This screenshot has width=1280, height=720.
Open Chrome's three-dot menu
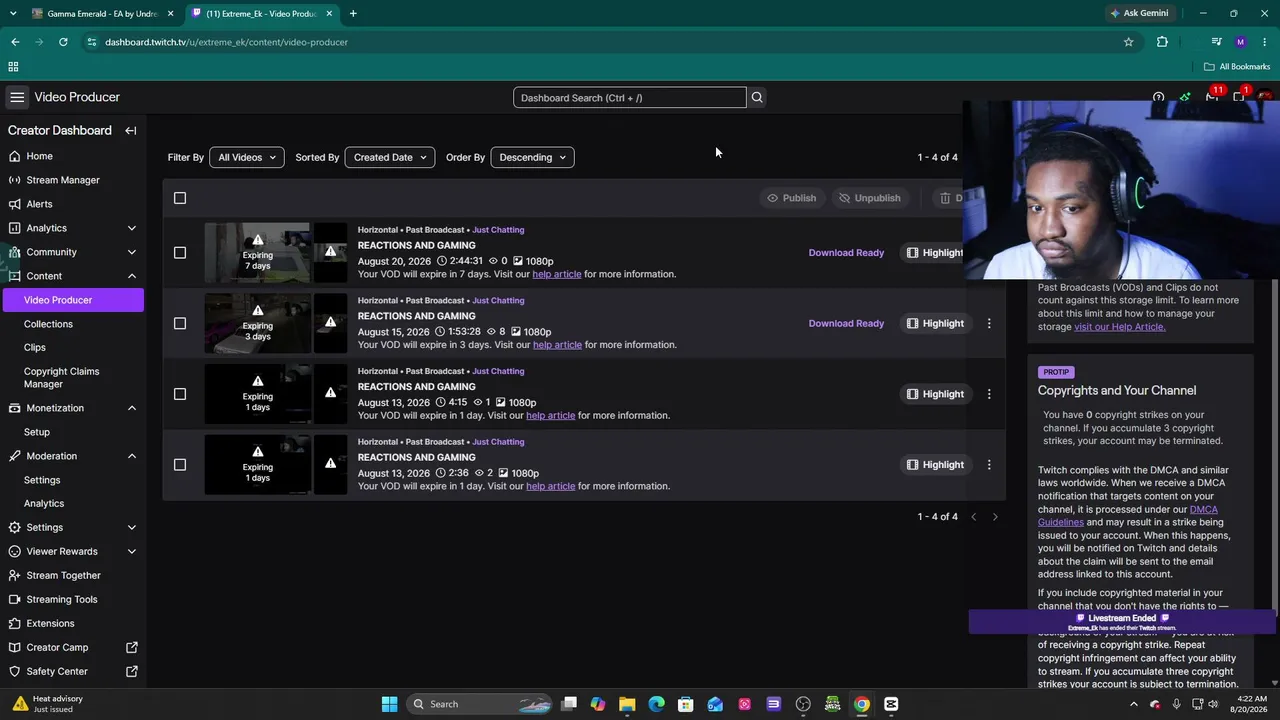coord(1265,42)
